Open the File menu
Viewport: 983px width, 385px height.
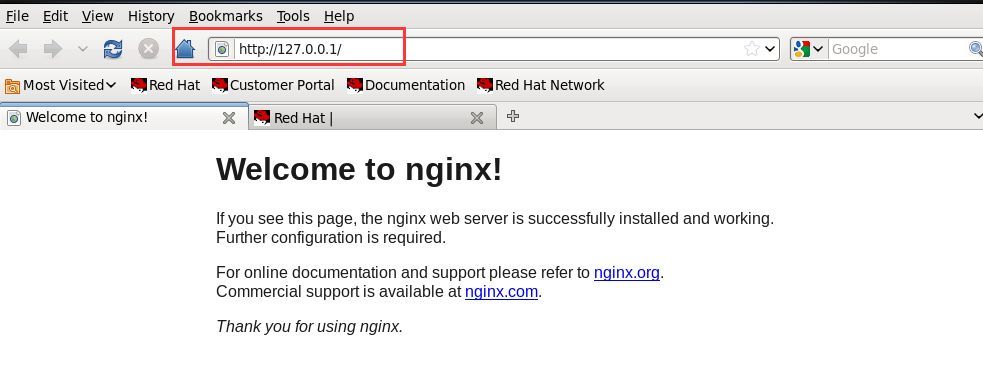point(18,16)
